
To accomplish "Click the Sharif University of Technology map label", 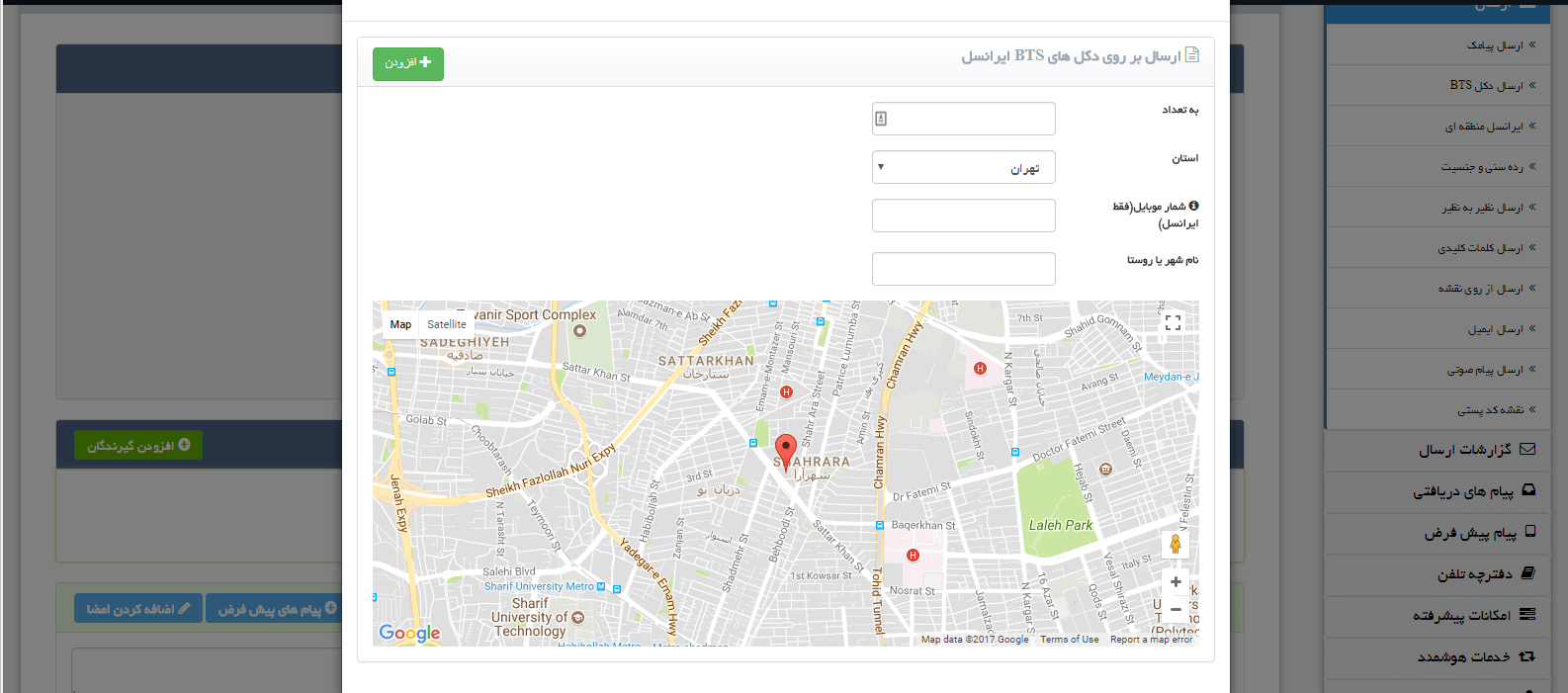I will 530,617.
